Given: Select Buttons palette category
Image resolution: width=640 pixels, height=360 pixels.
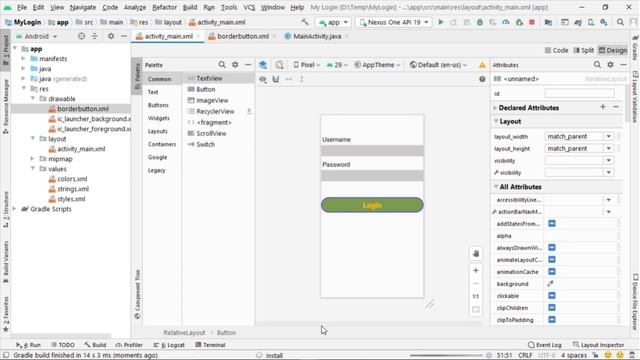Looking at the screenshot, I should coord(158,105).
